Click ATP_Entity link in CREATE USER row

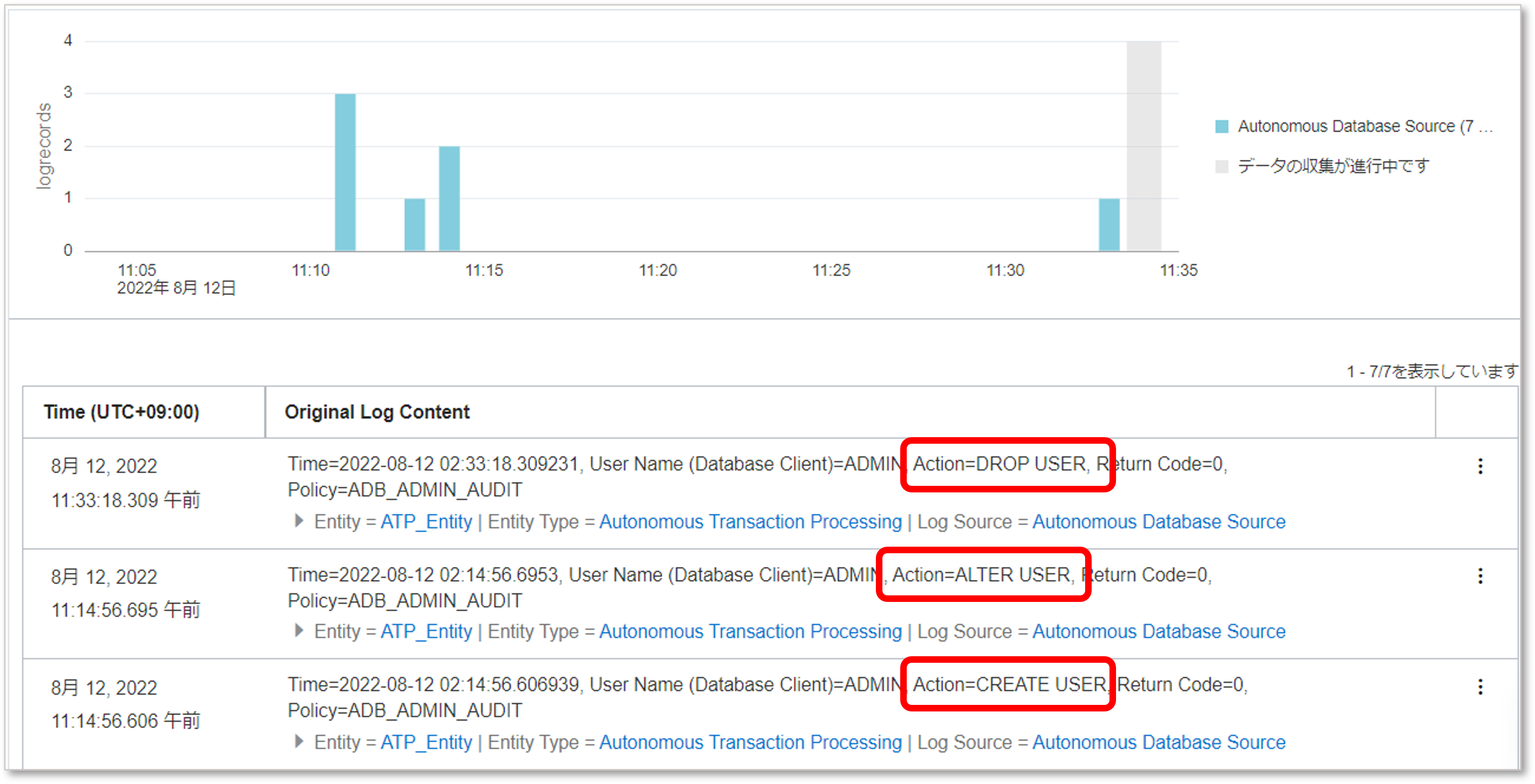(426, 742)
